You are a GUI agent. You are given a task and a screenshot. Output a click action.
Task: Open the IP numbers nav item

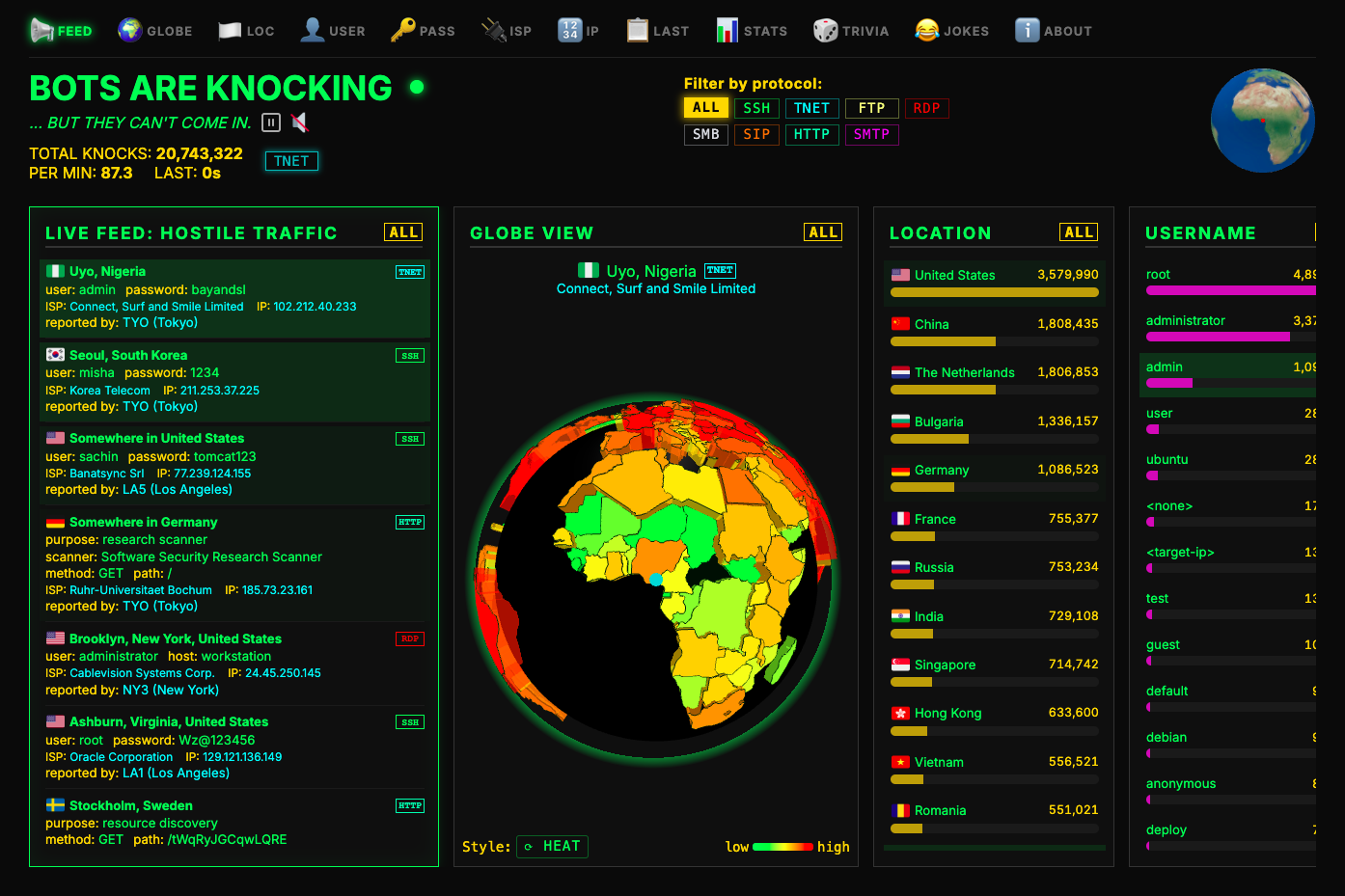(579, 31)
